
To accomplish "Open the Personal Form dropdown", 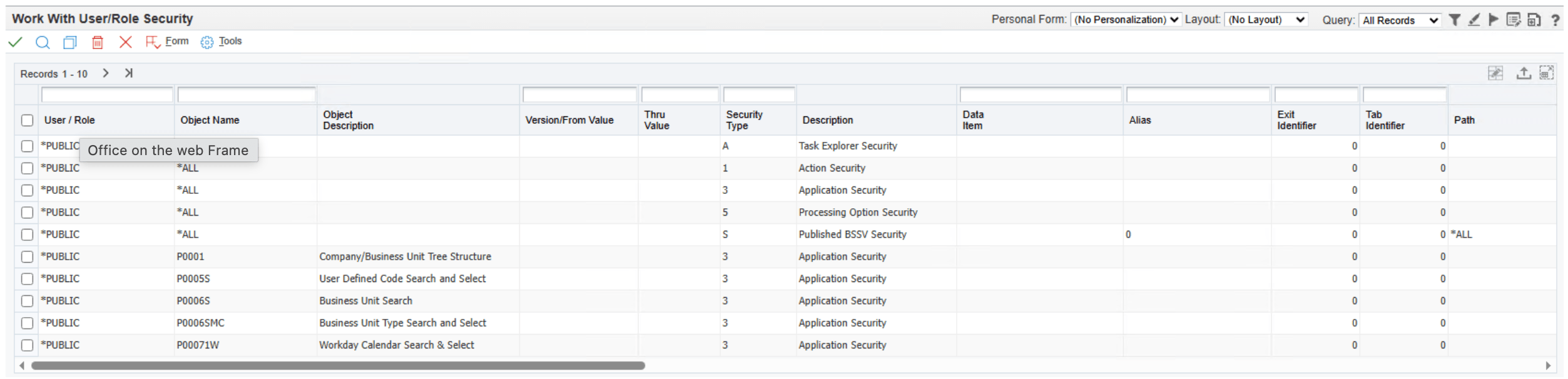I will (1126, 20).
